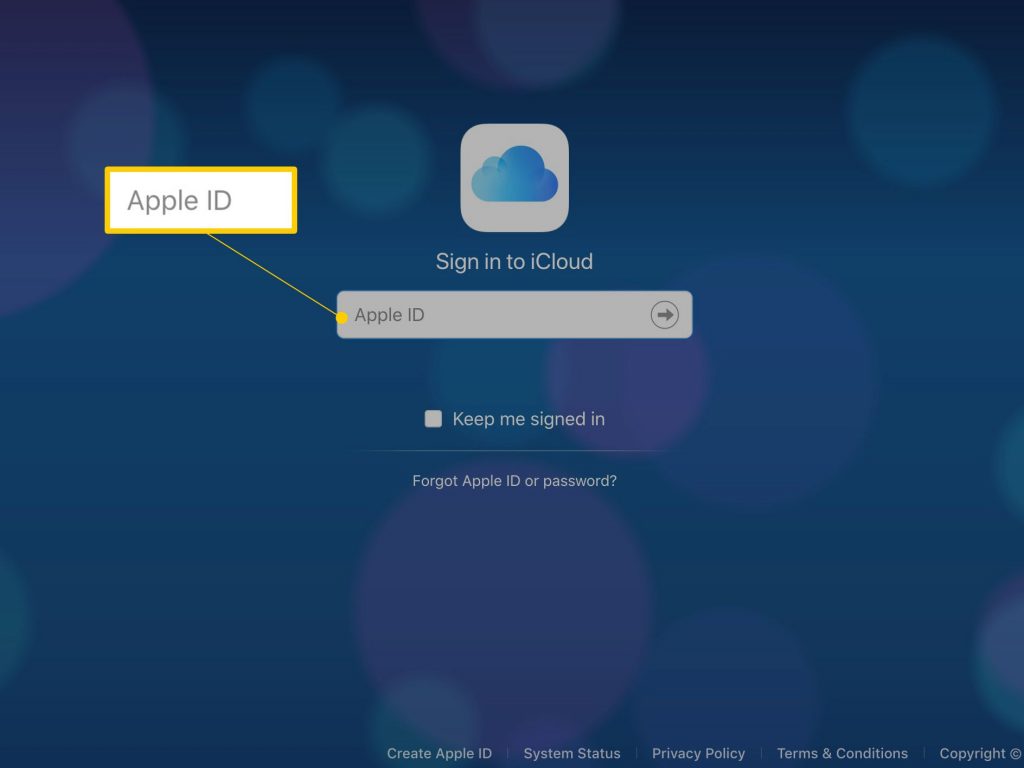Click the iCloud cloud logo icon

point(514,177)
